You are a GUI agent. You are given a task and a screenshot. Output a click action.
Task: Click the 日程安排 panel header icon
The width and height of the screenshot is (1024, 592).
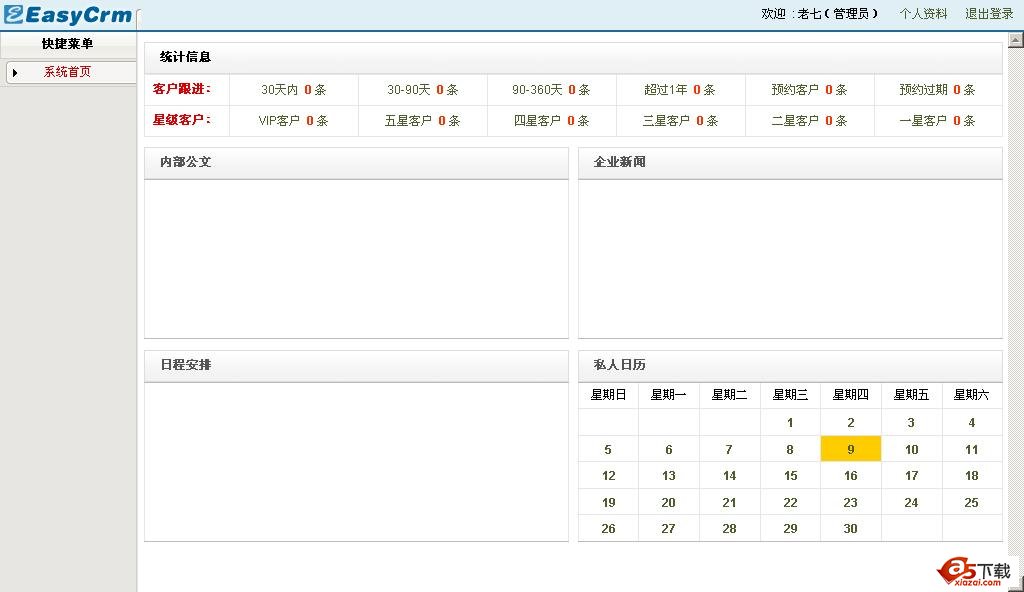point(183,365)
